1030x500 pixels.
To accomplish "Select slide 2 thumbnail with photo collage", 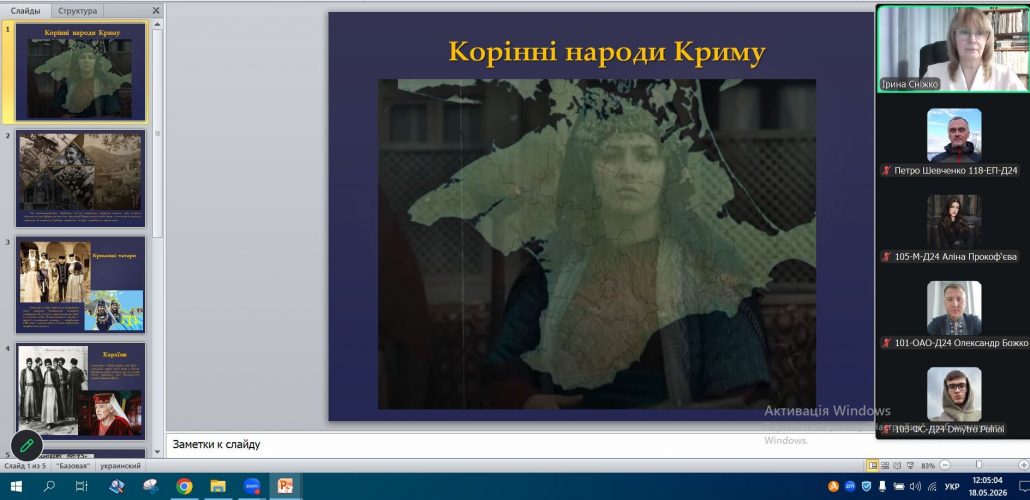I will click(x=81, y=179).
